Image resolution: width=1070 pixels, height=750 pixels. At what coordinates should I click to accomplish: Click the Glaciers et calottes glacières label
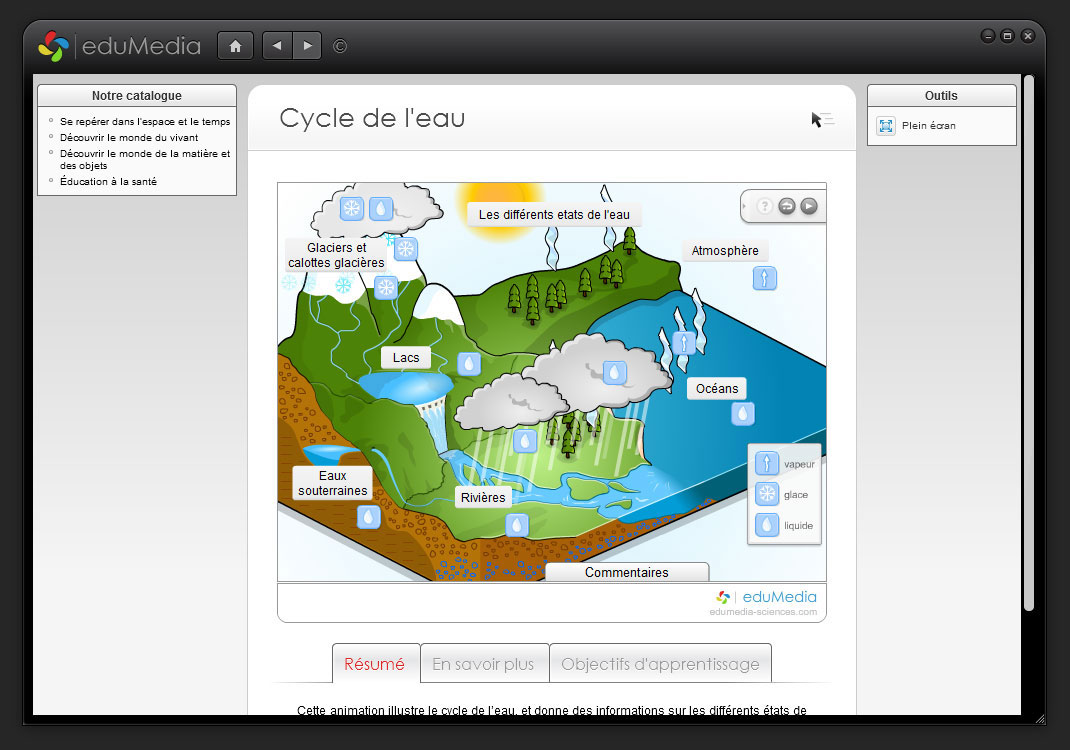point(336,255)
